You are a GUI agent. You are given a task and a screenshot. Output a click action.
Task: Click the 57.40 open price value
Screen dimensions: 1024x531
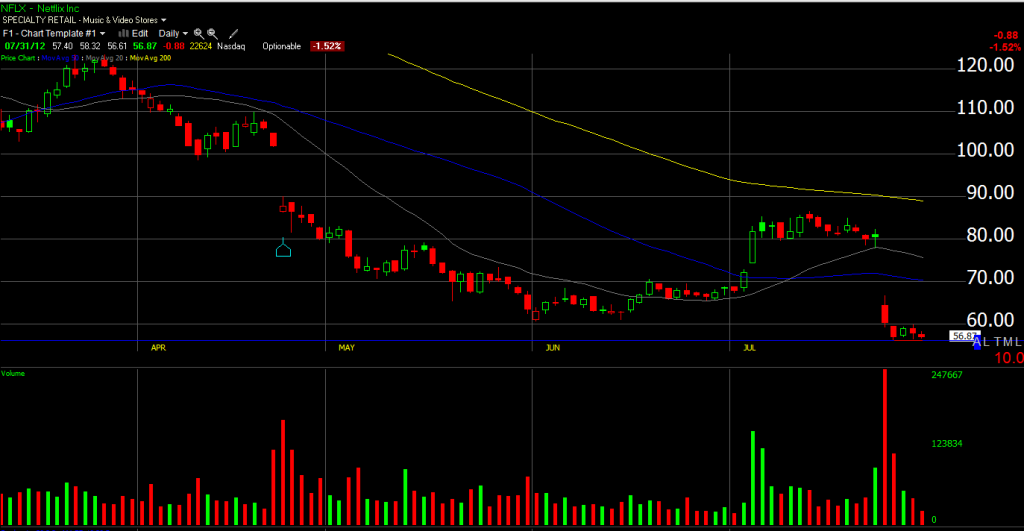click(63, 46)
